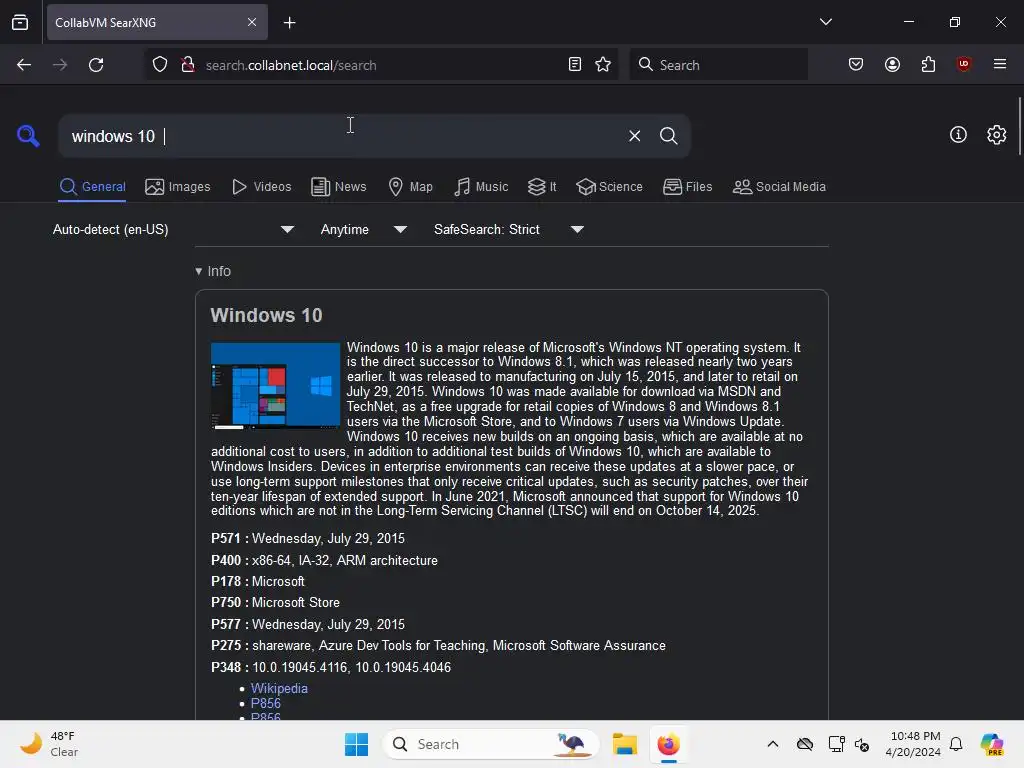Click the Windows 10 infobox heading

pyautogui.click(x=266, y=315)
